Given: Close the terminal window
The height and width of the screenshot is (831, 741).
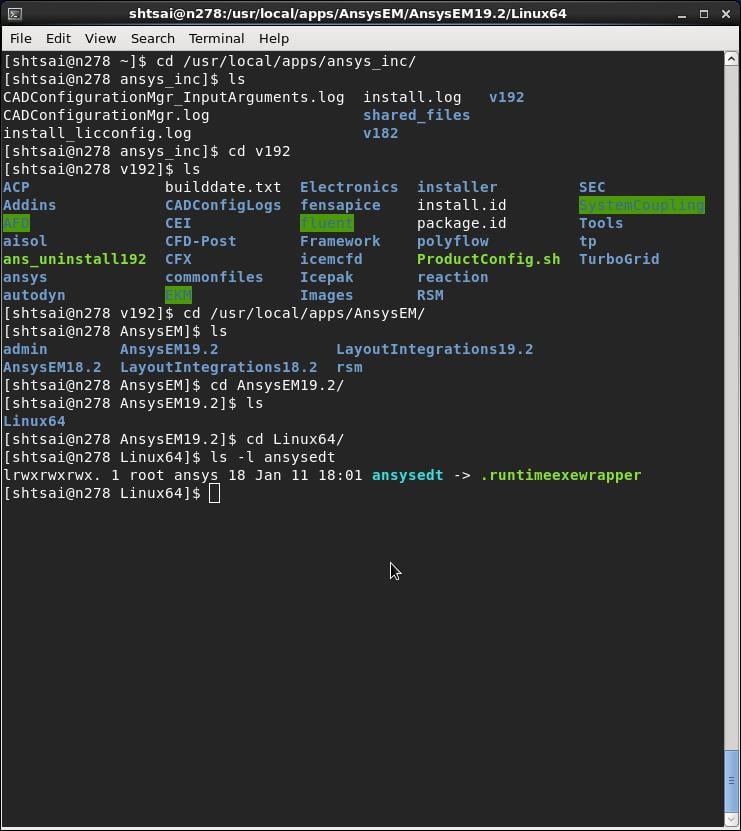Looking at the screenshot, I should point(726,14).
